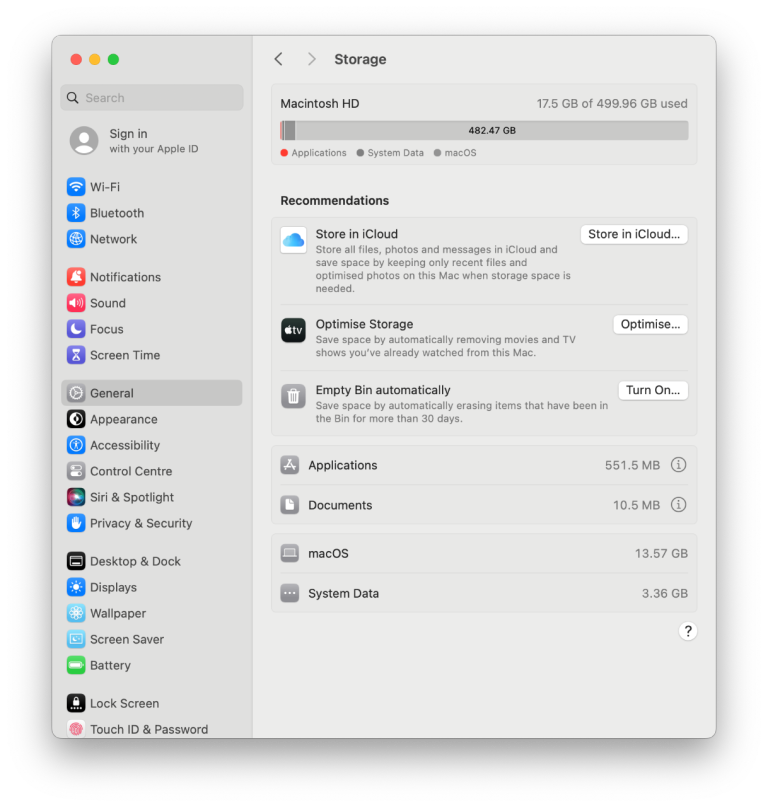Go back using the left chevron
768x807 pixels.
tap(279, 59)
